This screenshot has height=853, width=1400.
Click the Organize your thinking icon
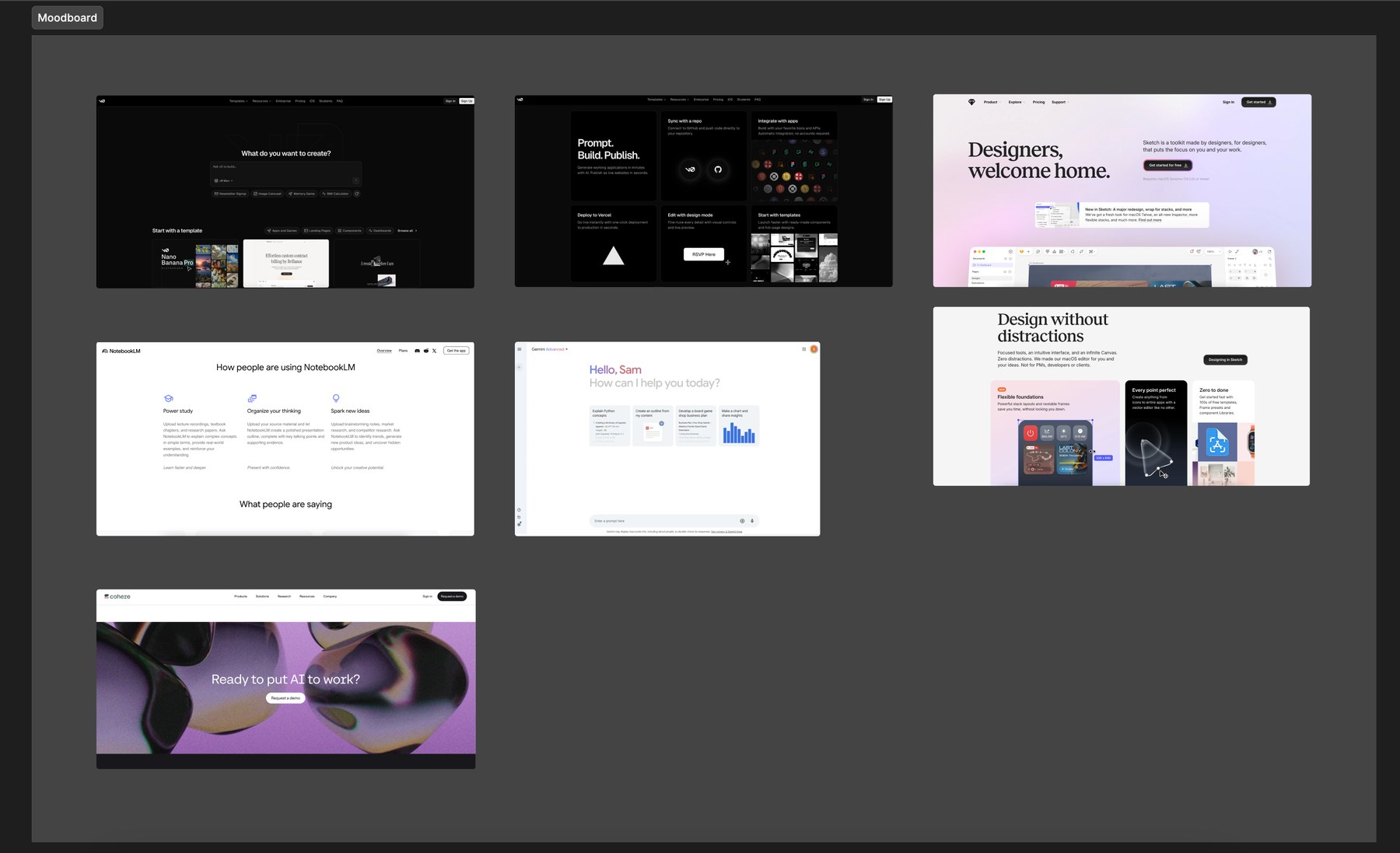pos(252,398)
